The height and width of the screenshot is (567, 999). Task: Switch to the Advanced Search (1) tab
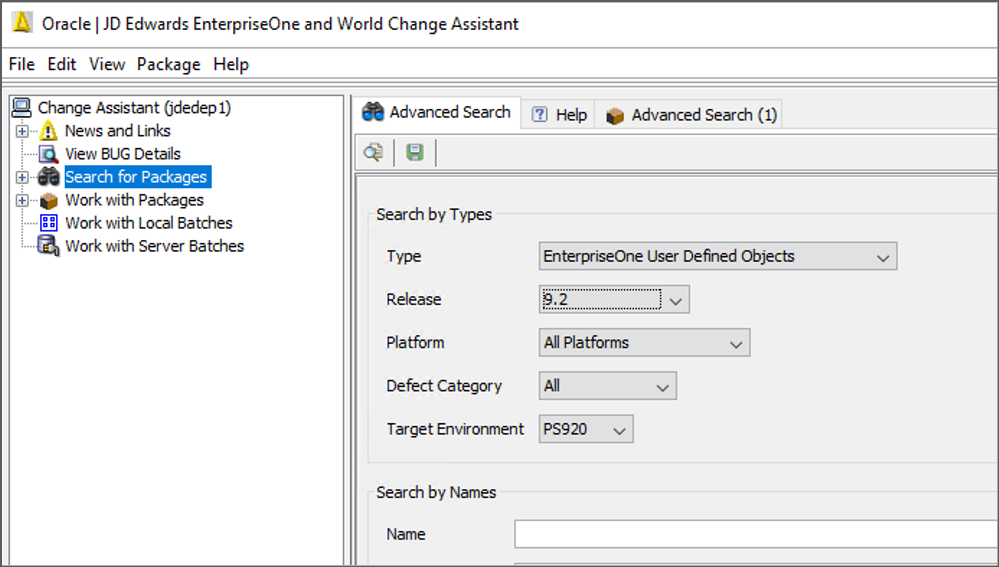(x=691, y=115)
